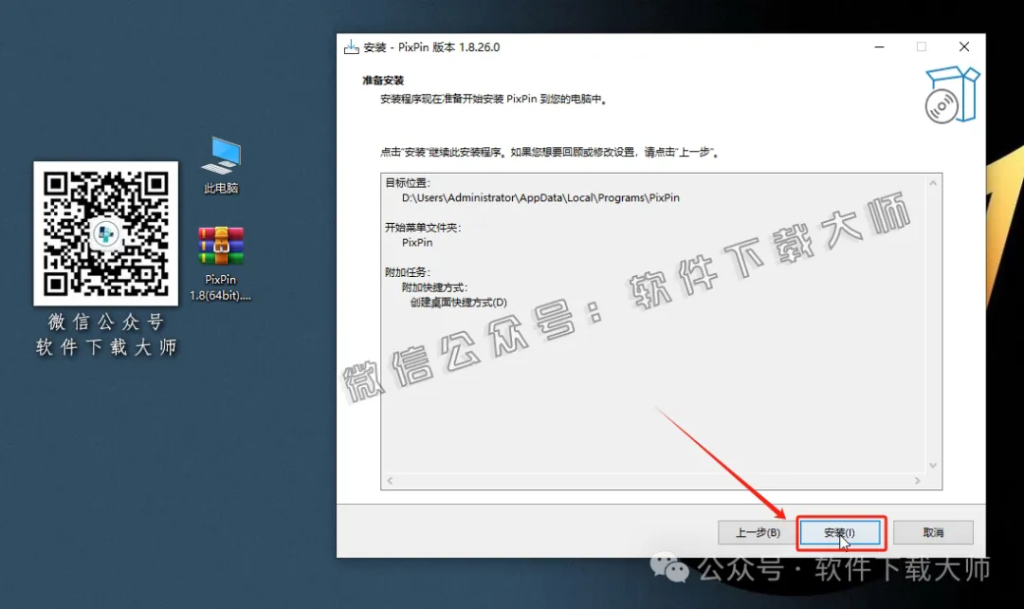The height and width of the screenshot is (609, 1024).
Task: Click the open-box graphic in the wizard header
Action: coord(952,93)
